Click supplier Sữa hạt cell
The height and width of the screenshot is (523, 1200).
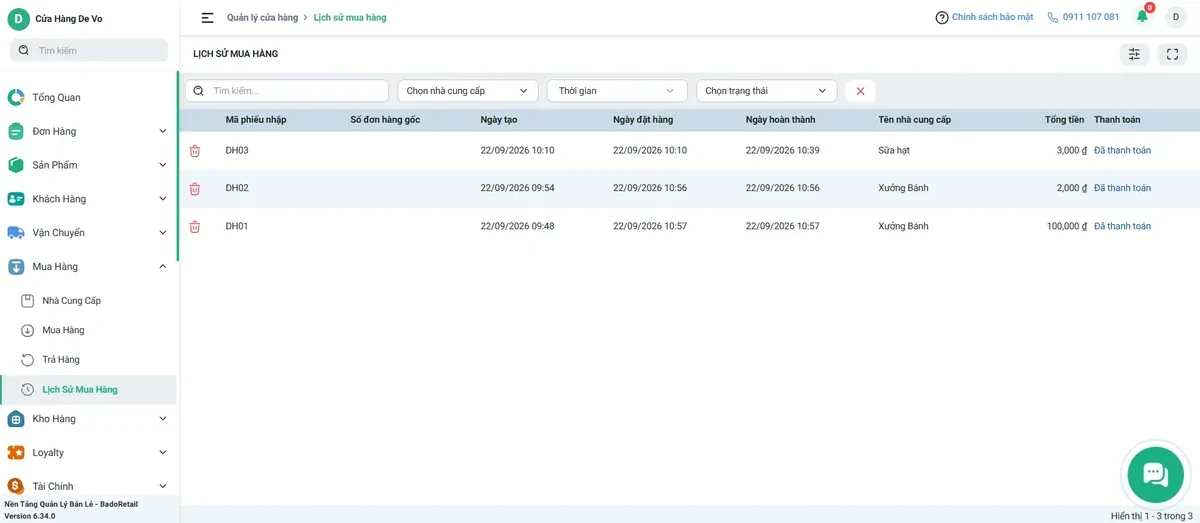(894, 151)
